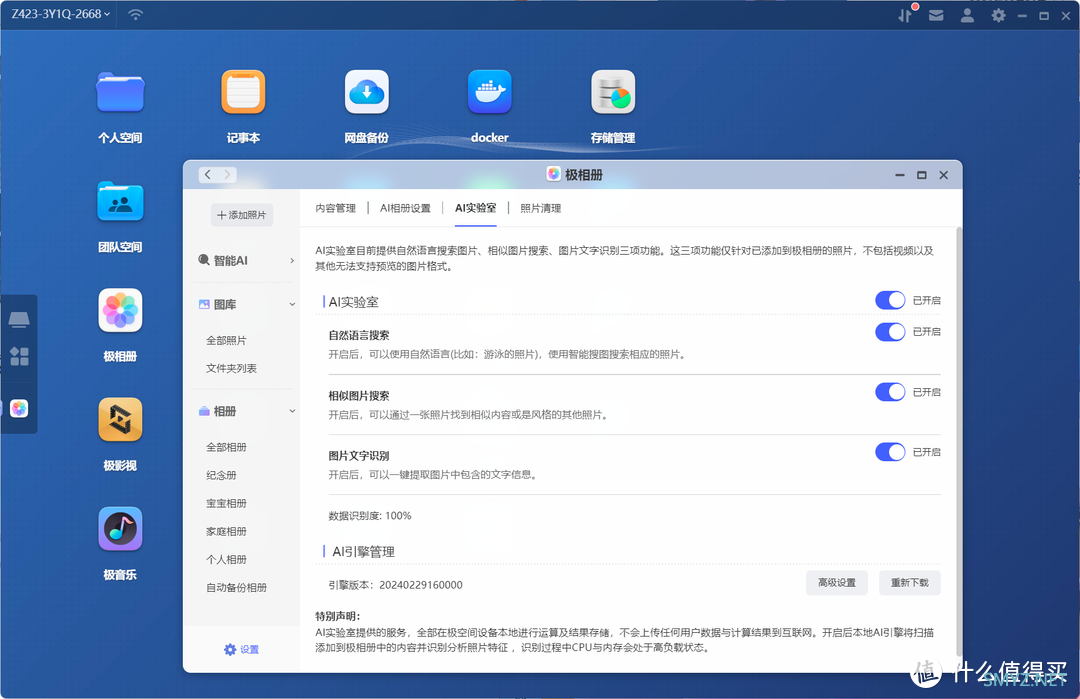
Task: Open the system settings gear in top bar
Action: 998,15
